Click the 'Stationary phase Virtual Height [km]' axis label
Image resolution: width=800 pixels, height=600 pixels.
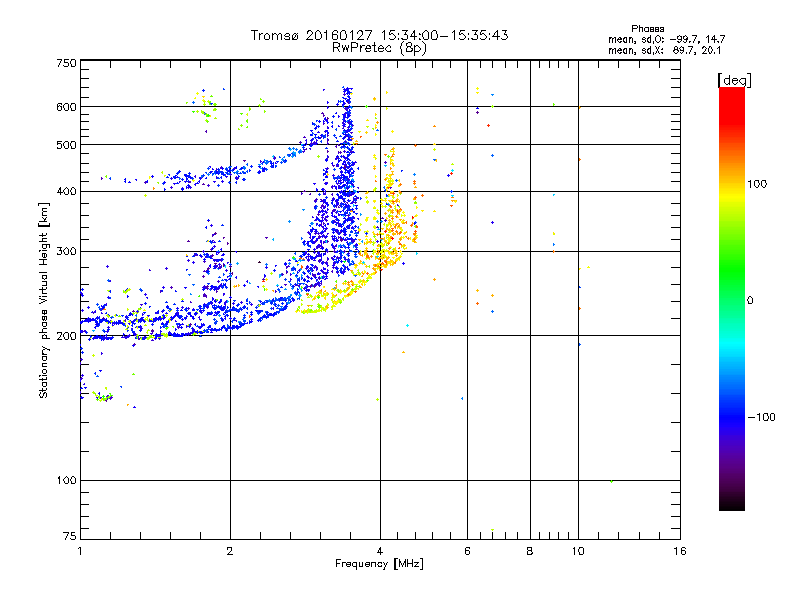pyautogui.click(x=44, y=301)
